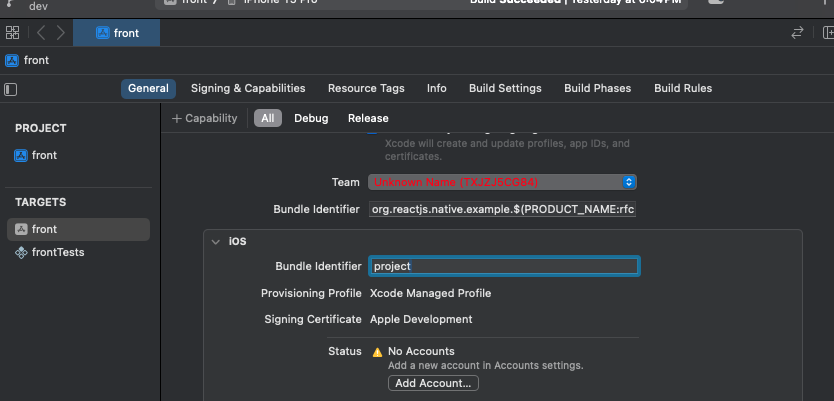This screenshot has width=834, height=401.
Task: Go back with the left chevron
Action: pos(41,32)
